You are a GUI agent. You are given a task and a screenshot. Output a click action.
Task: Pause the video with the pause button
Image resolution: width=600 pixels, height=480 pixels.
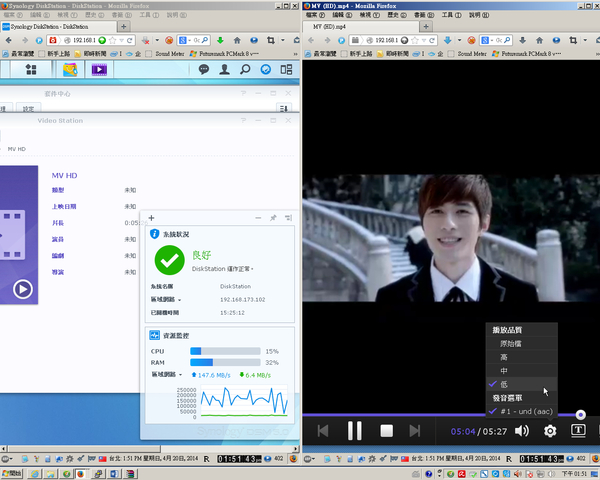(x=354, y=430)
